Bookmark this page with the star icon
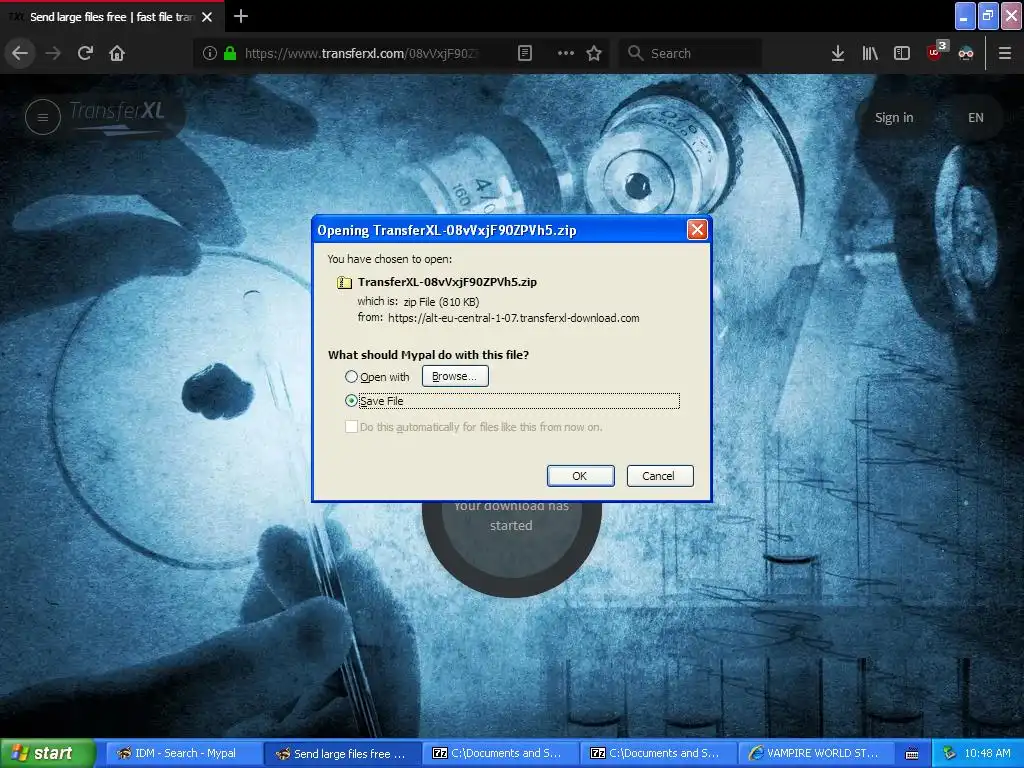1024x768 pixels. tap(594, 53)
